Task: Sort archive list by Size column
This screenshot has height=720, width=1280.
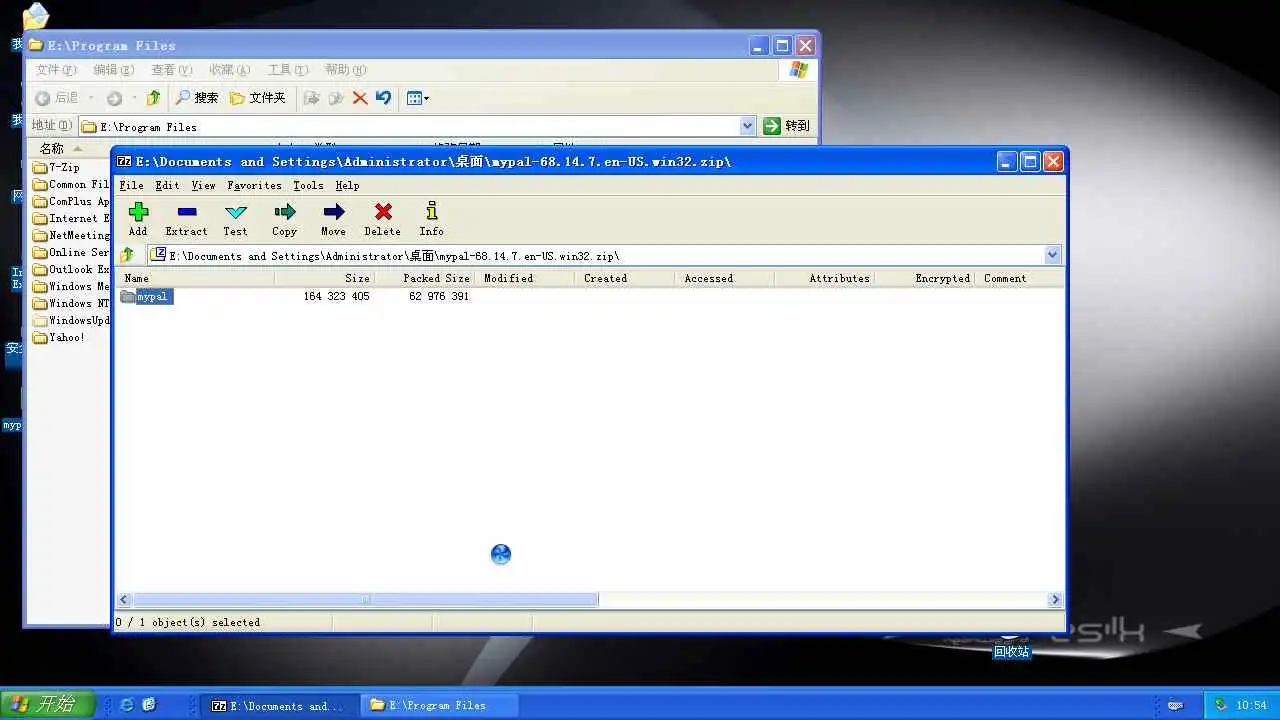Action: pos(324,278)
